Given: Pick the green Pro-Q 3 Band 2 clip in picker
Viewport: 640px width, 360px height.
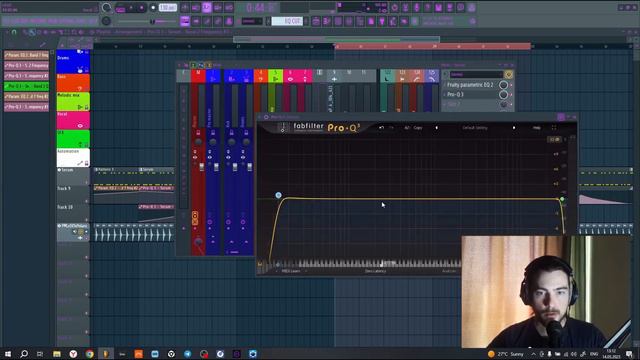Looking at the screenshot, I should (26, 86).
